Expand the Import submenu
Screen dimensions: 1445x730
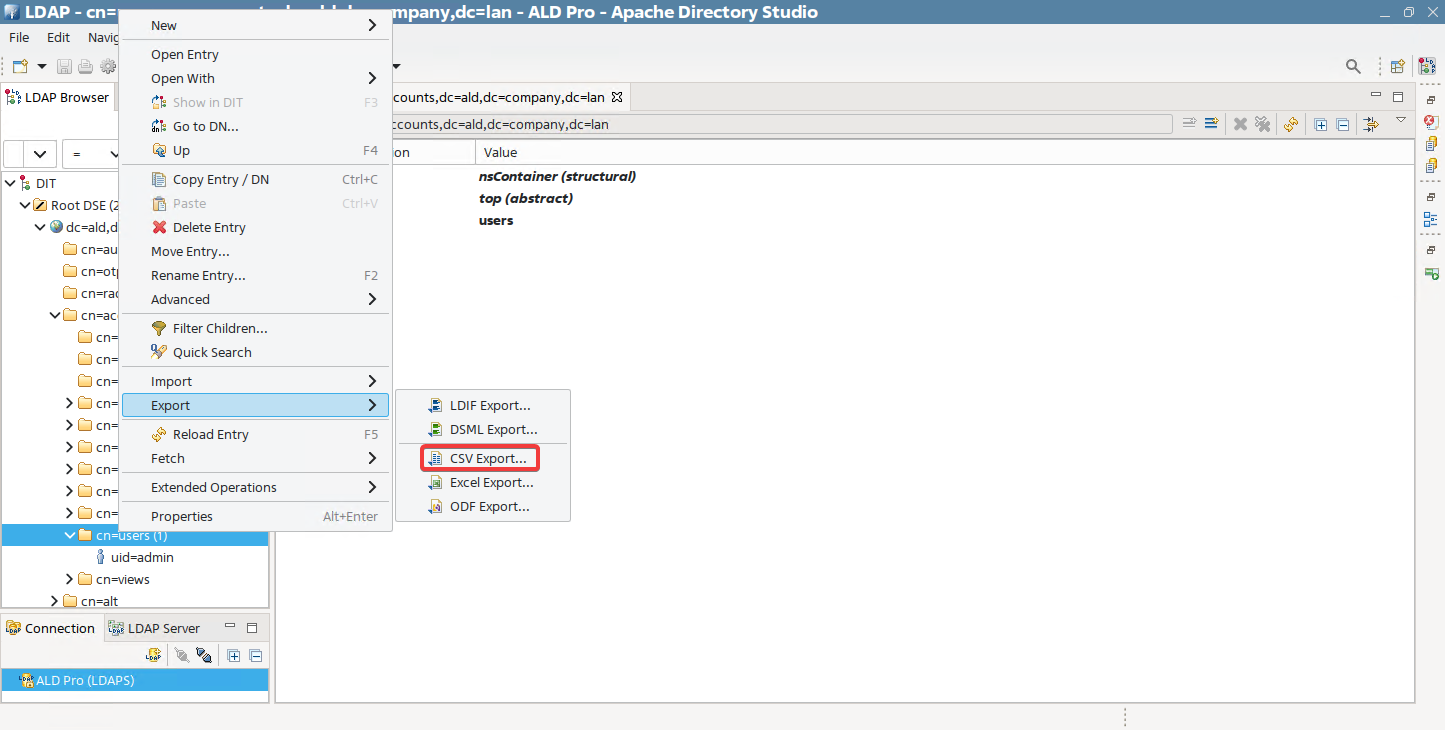[x=255, y=381]
